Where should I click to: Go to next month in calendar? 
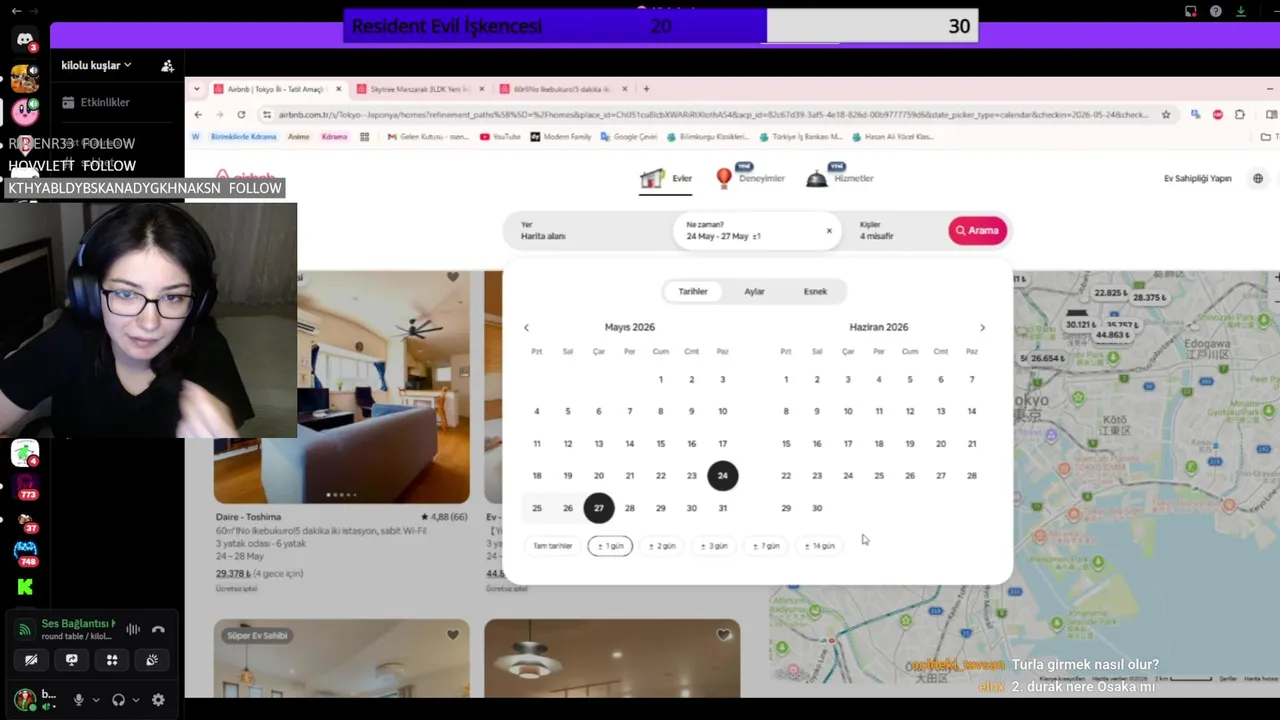982,328
